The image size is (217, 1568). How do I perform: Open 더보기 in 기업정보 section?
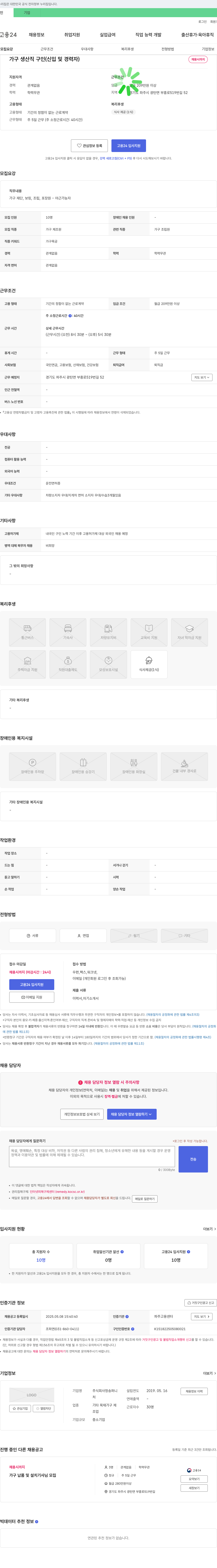pyautogui.click(x=210, y=1374)
